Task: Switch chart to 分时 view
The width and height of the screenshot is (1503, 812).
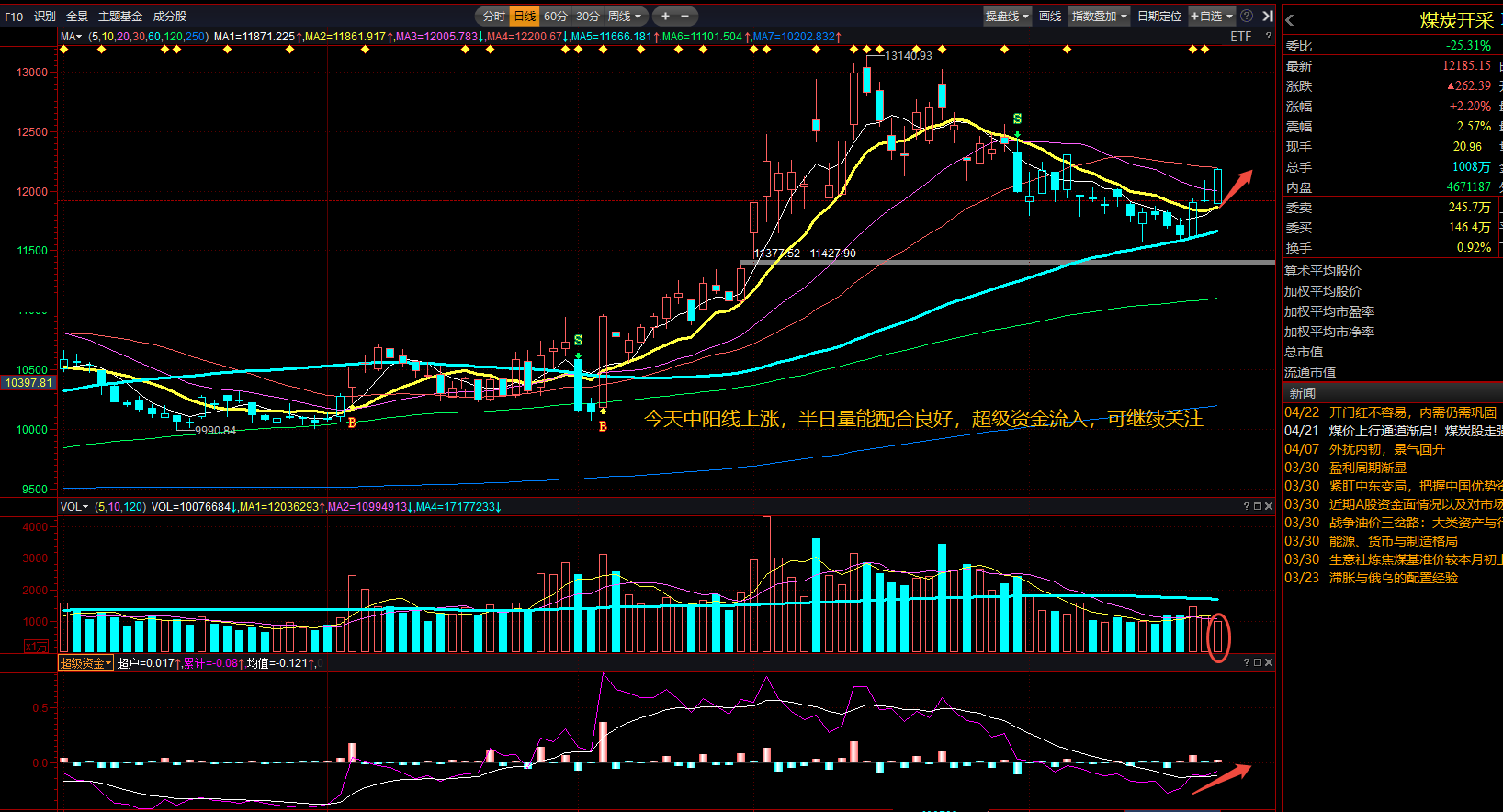Action: (x=493, y=17)
